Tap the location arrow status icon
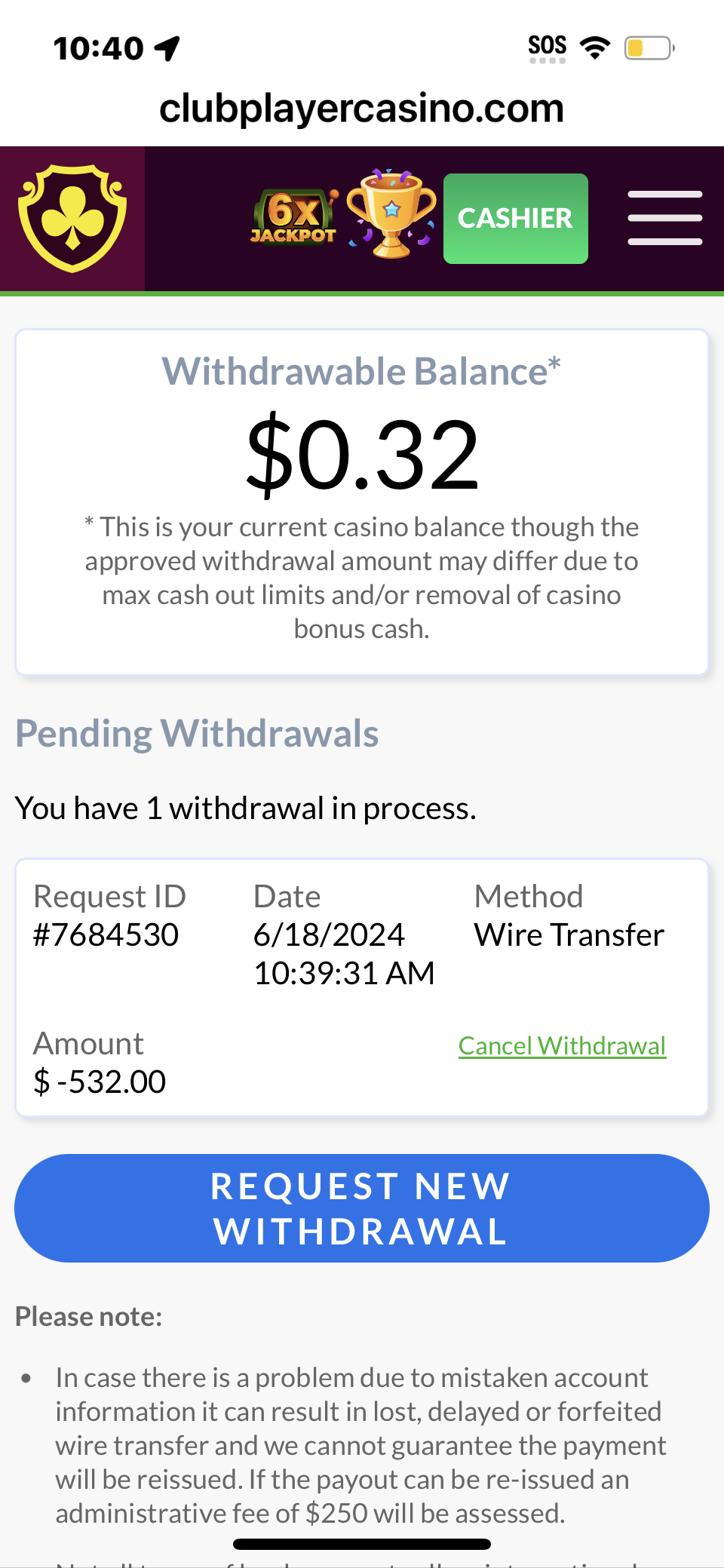Viewport: 724px width, 1568px height. tap(167, 48)
